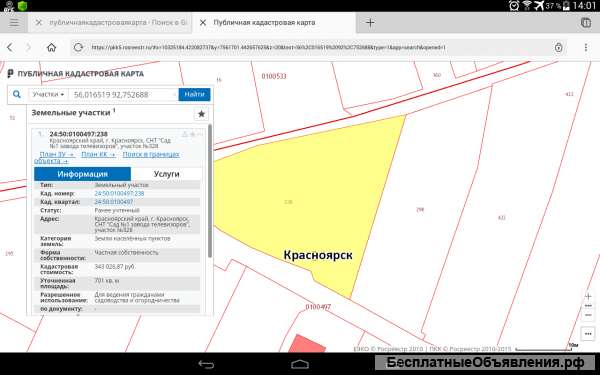600x375 pixels.
Task: Open Поиск в границах объекта link
Action: click(151, 154)
